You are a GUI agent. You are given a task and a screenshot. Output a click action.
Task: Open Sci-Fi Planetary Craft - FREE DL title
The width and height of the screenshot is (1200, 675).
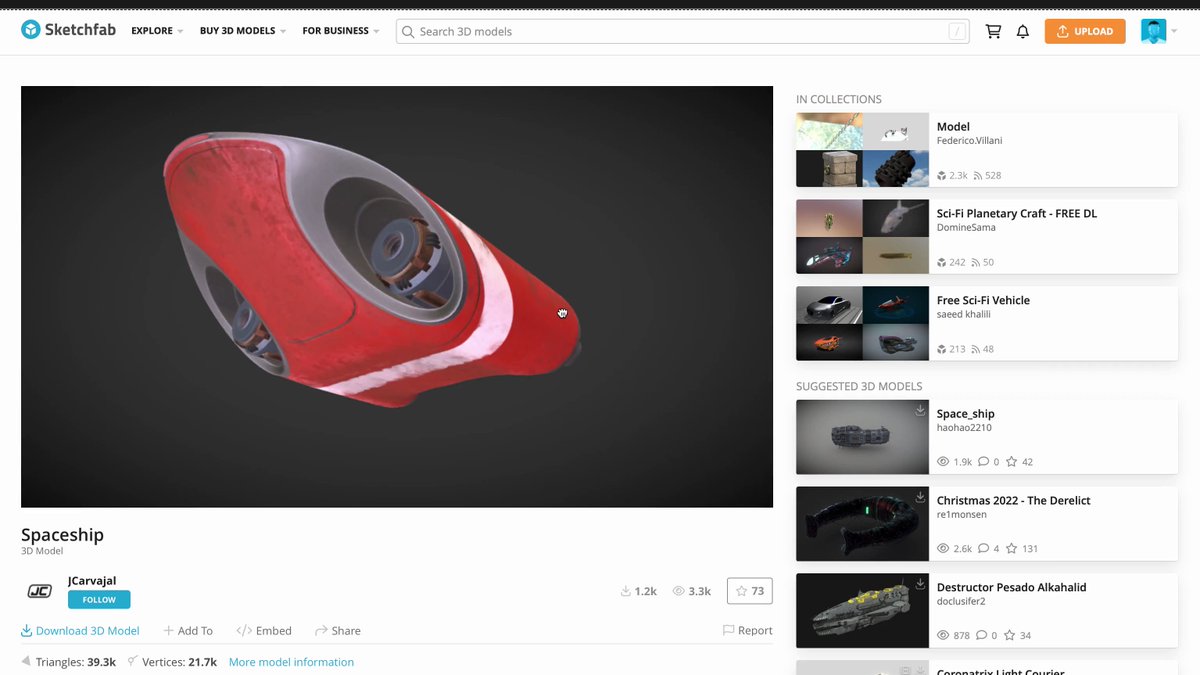click(1017, 214)
